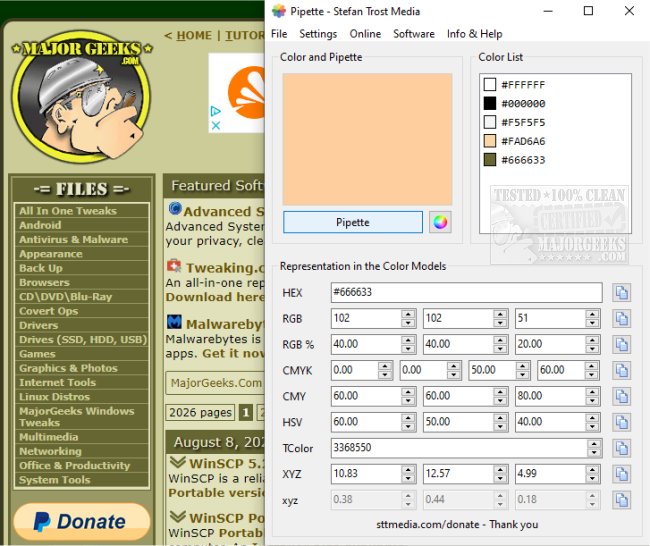
Task: Adjust the TColor value stepper
Action: [594, 448]
